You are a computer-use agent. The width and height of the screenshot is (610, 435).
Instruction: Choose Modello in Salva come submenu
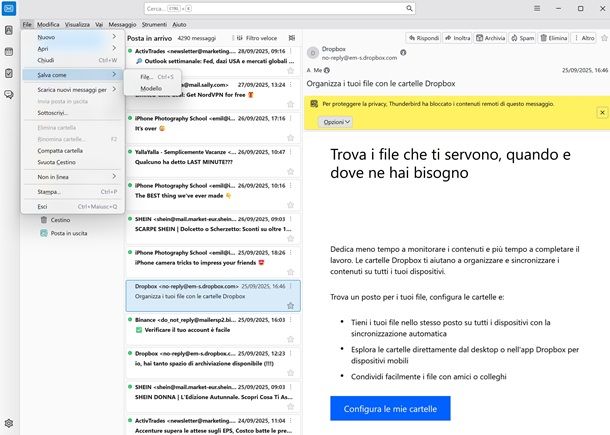tap(152, 88)
